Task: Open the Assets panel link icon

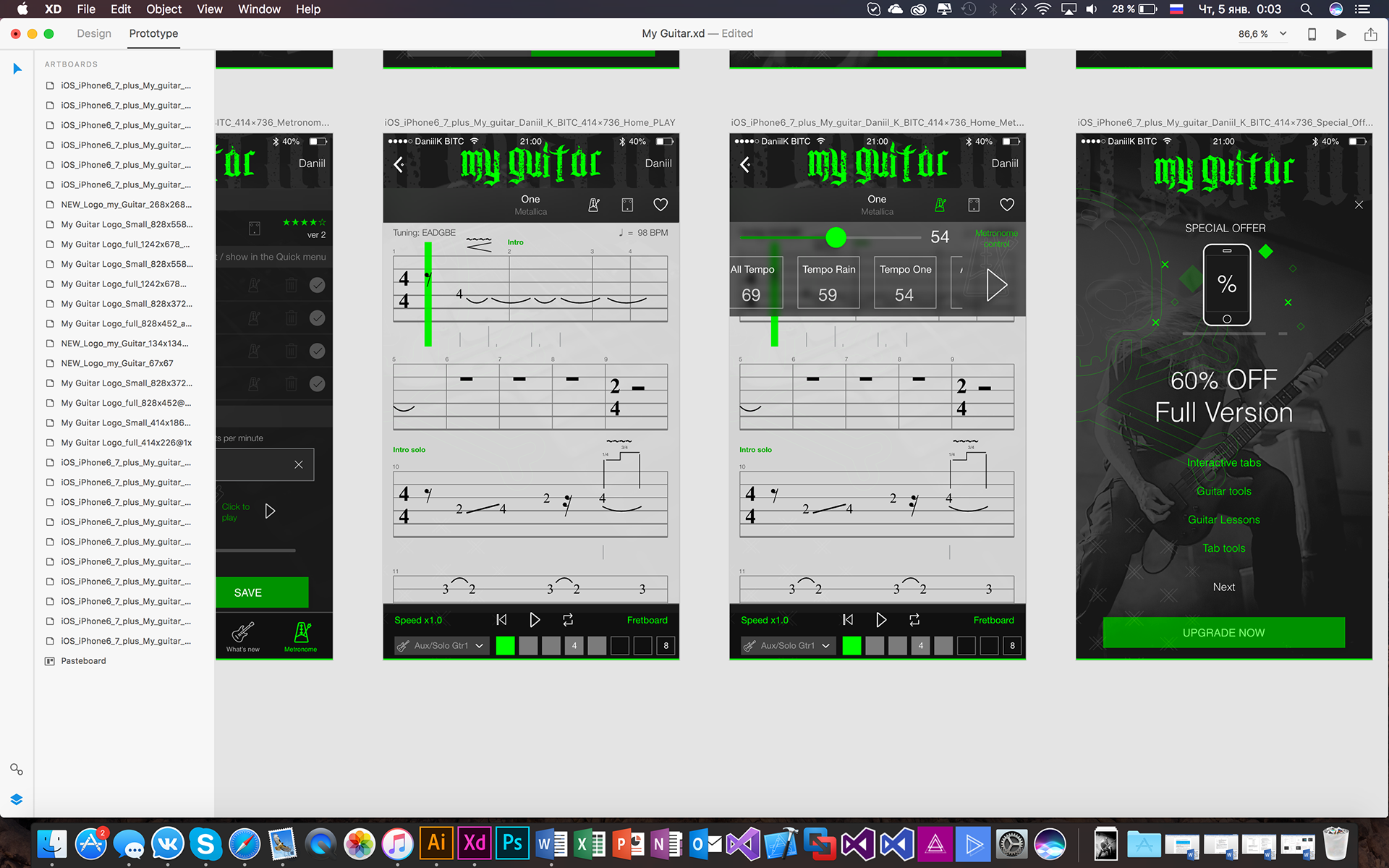Action: 17,769
